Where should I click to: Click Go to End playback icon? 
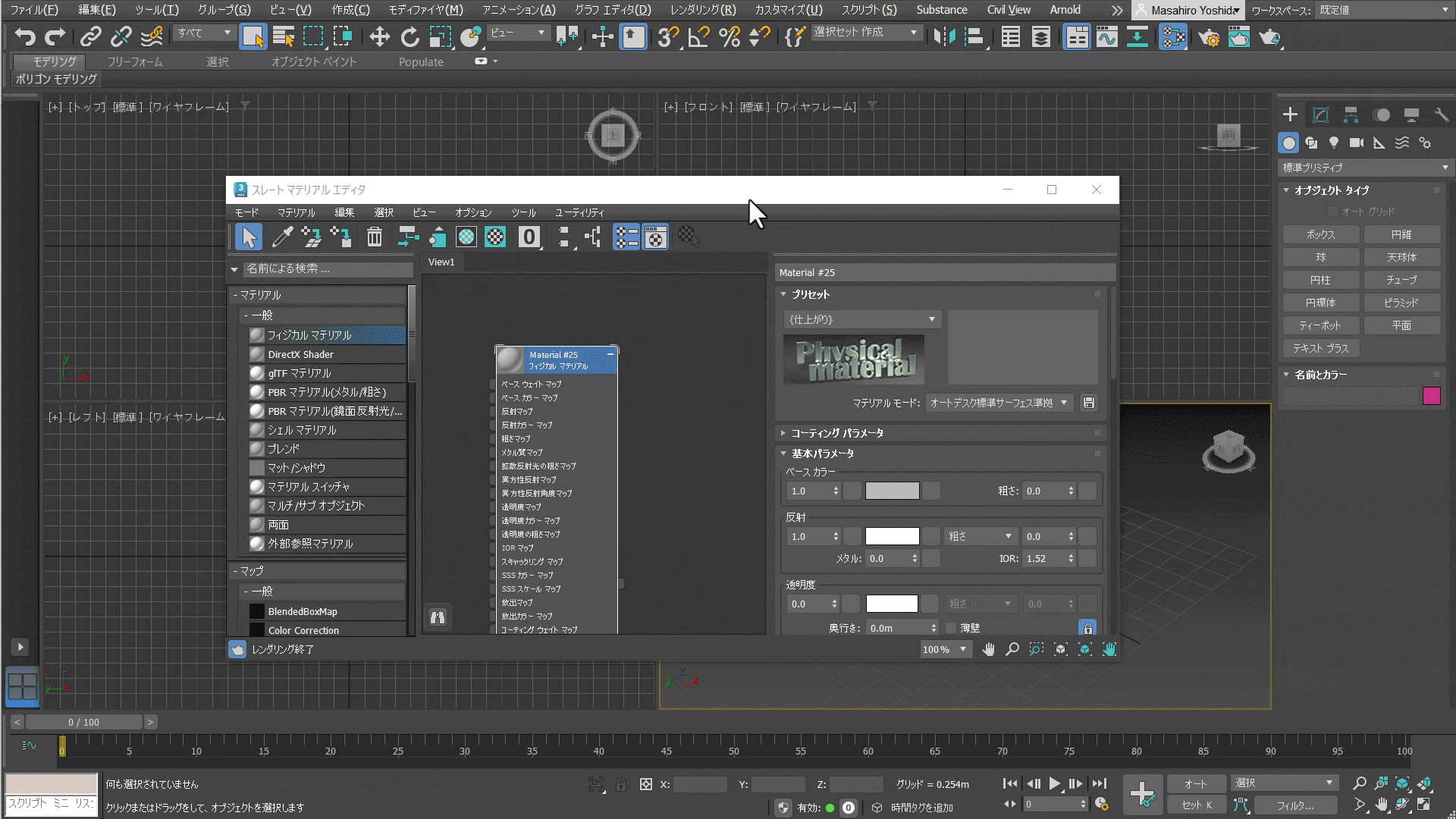click(1099, 783)
